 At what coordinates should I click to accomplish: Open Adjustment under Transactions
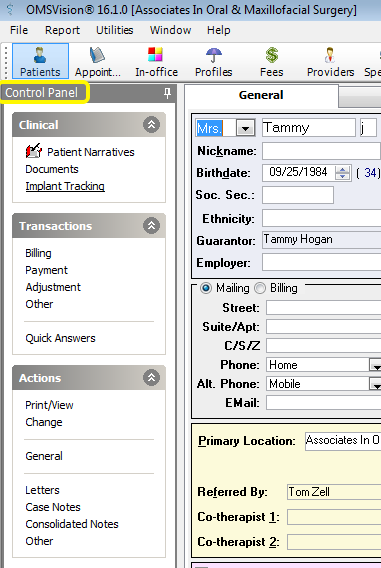pos(53,287)
